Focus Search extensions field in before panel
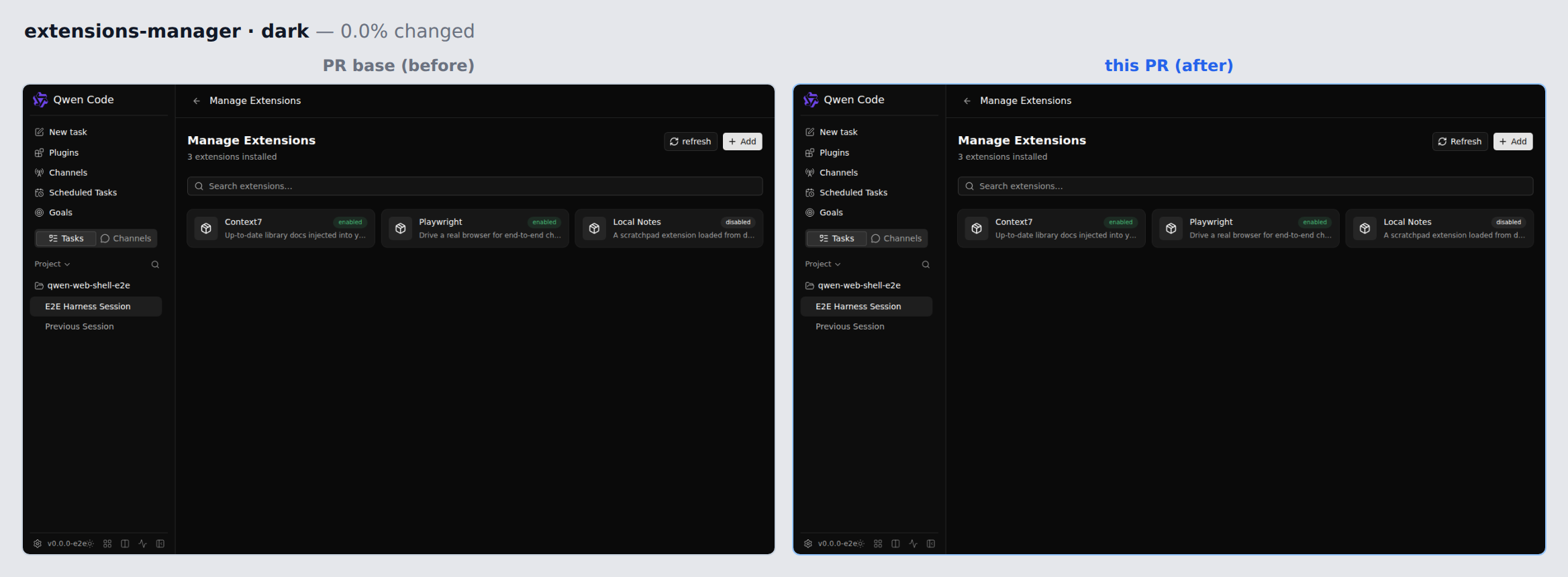This screenshot has width=1568, height=577. 475,186
